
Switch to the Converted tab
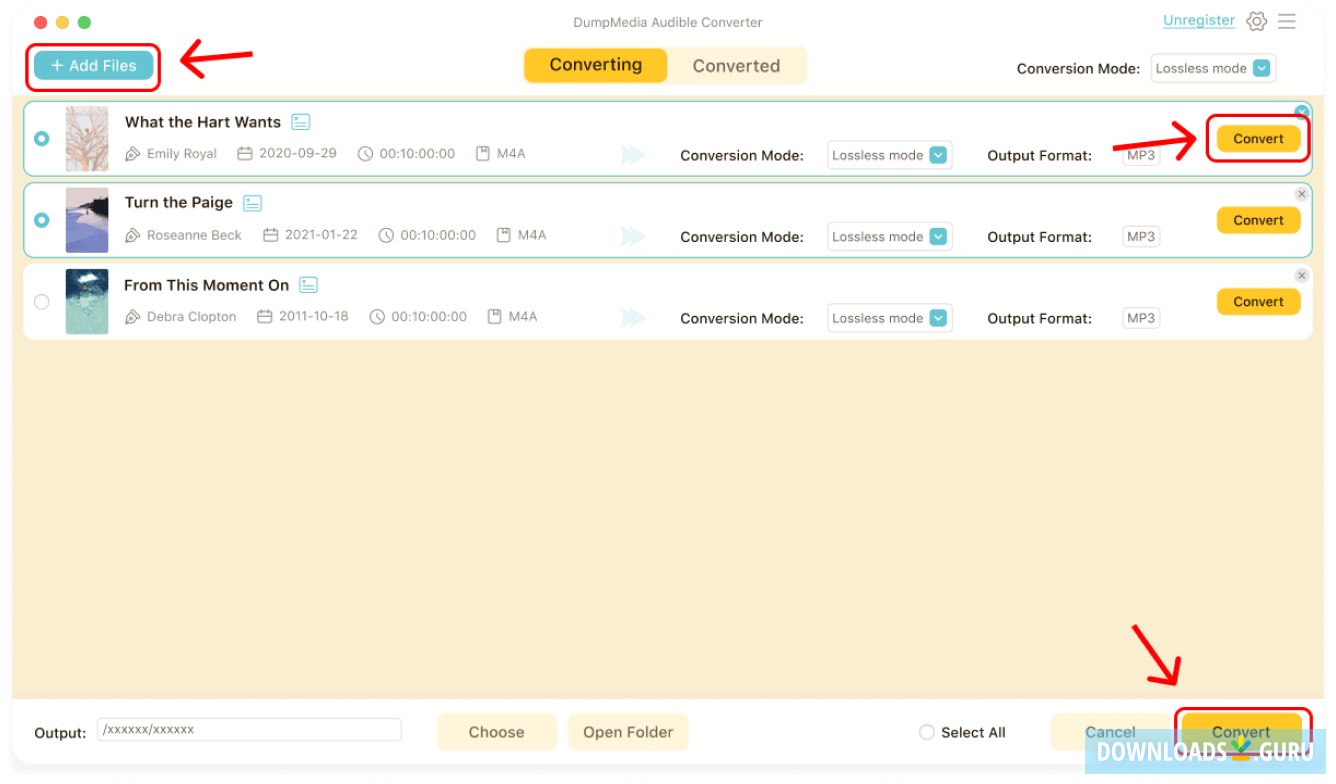coord(736,66)
